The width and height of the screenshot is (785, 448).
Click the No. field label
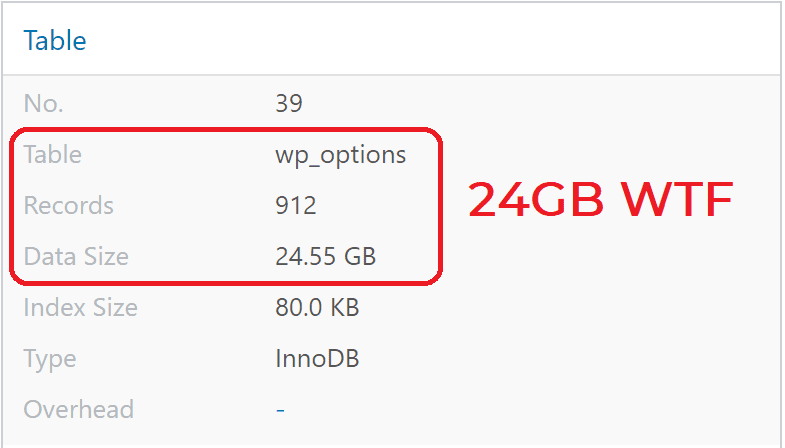(44, 103)
